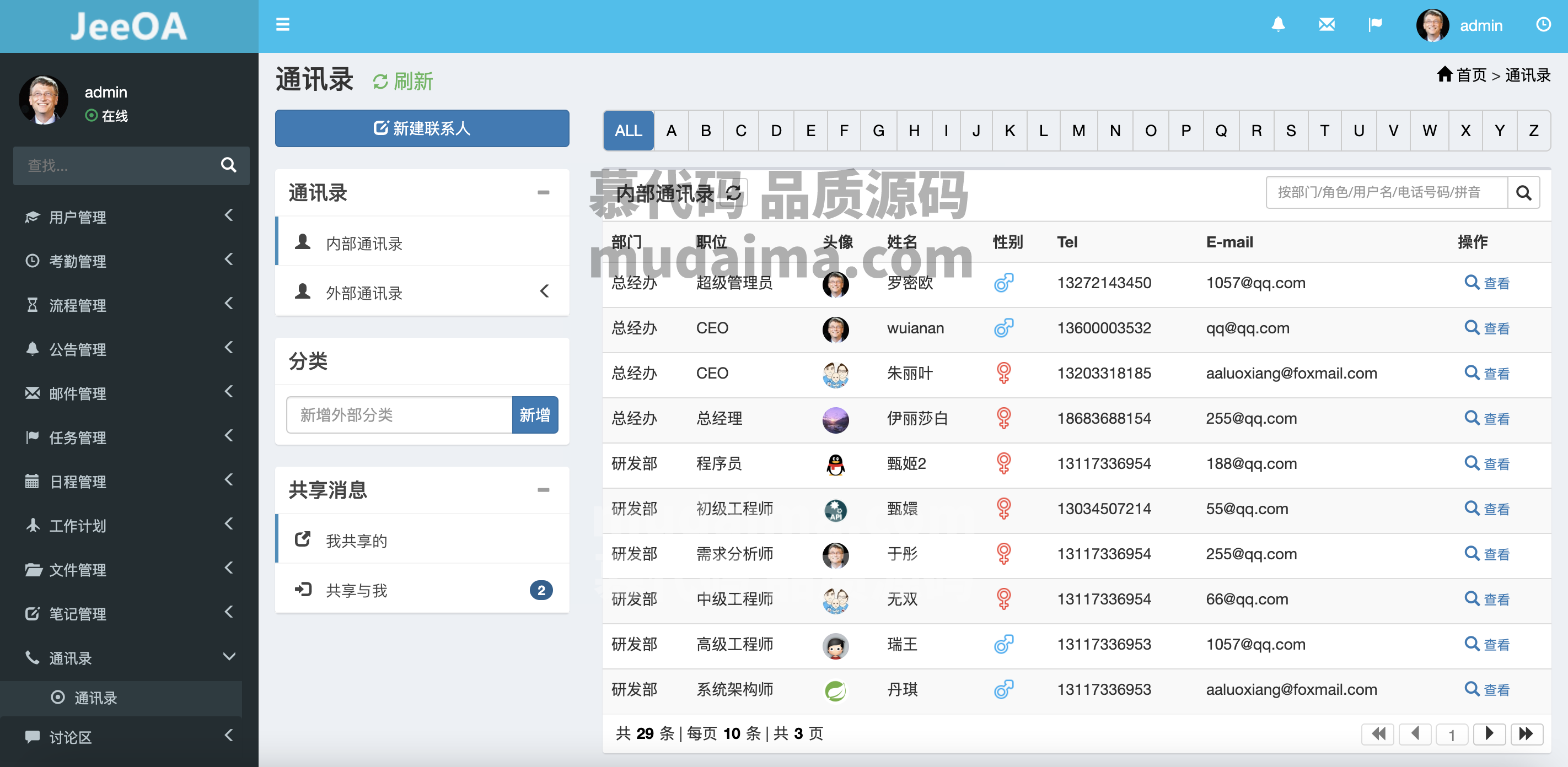This screenshot has width=1568, height=767.
Task: Click email aaluoxiang@foxmail.com of 朱丽叶
Action: 1291,373
